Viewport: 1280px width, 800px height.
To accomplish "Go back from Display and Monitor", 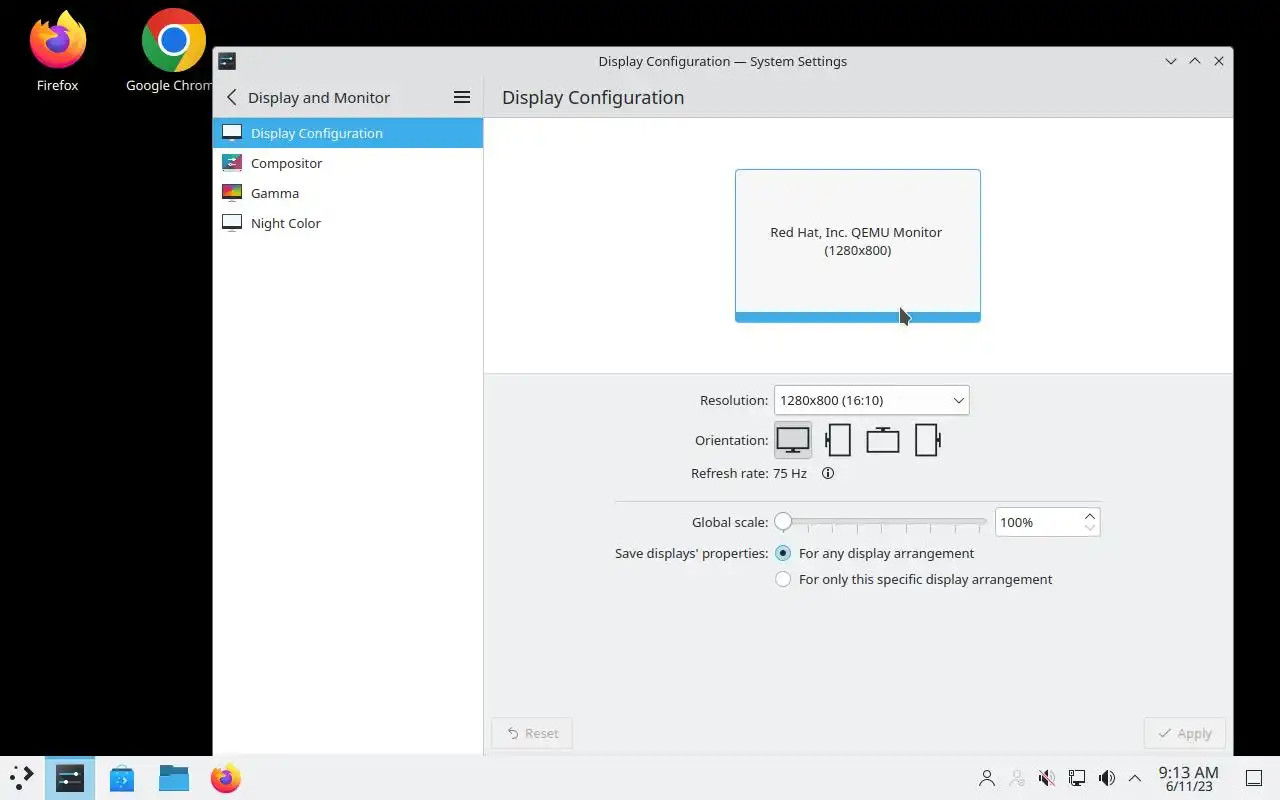I will (232, 97).
